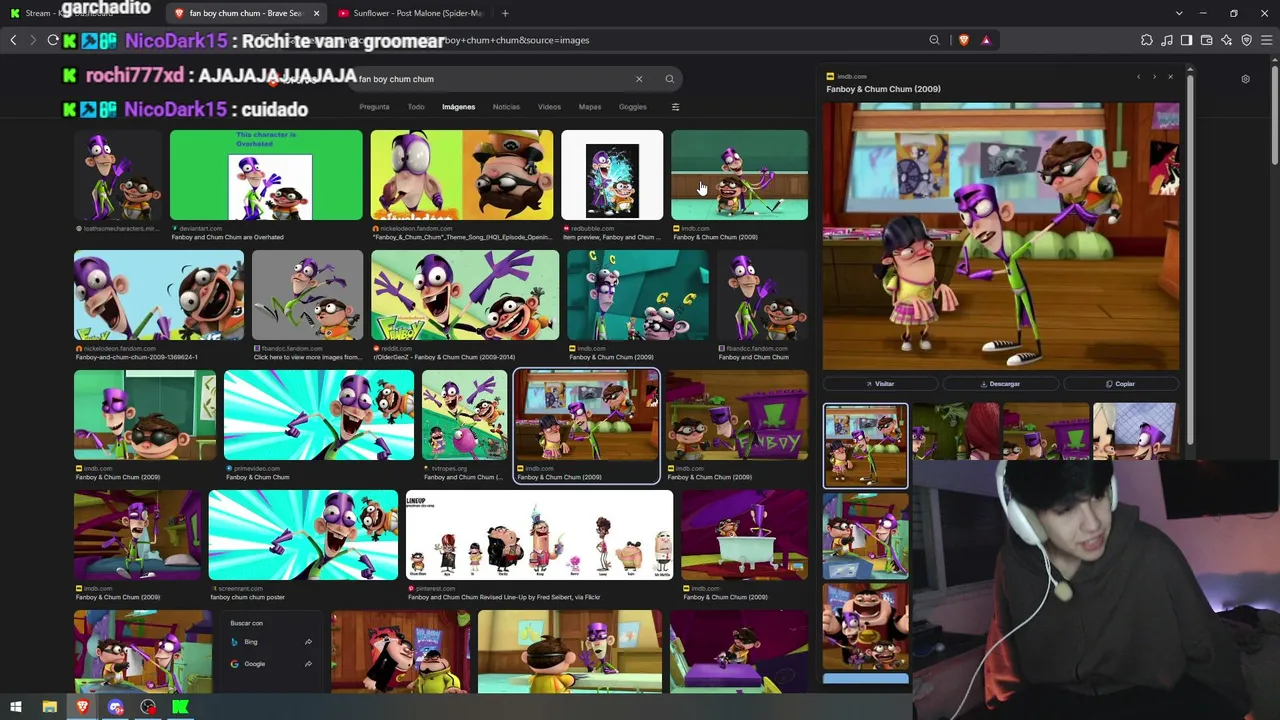Viewport: 1280px width, 720px height.
Task: Open the browser main hamburger menu
Action: click(x=1267, y=40)
